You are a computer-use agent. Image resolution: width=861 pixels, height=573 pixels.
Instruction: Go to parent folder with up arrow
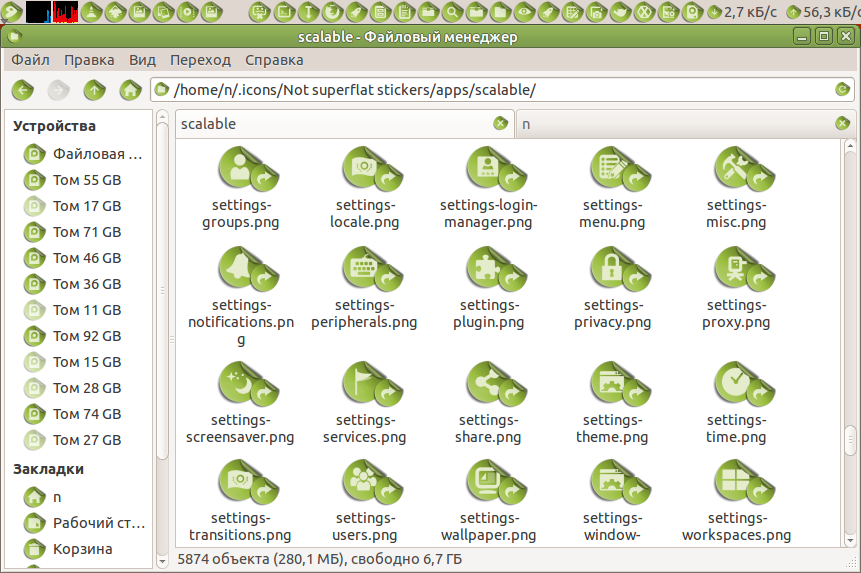click(x=94, y=89)
